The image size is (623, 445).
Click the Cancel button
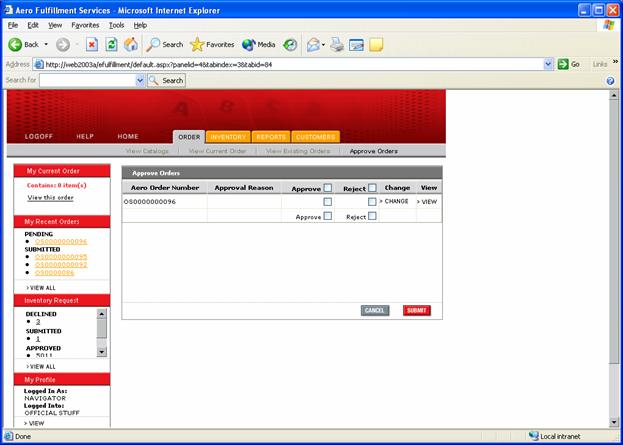375,310
